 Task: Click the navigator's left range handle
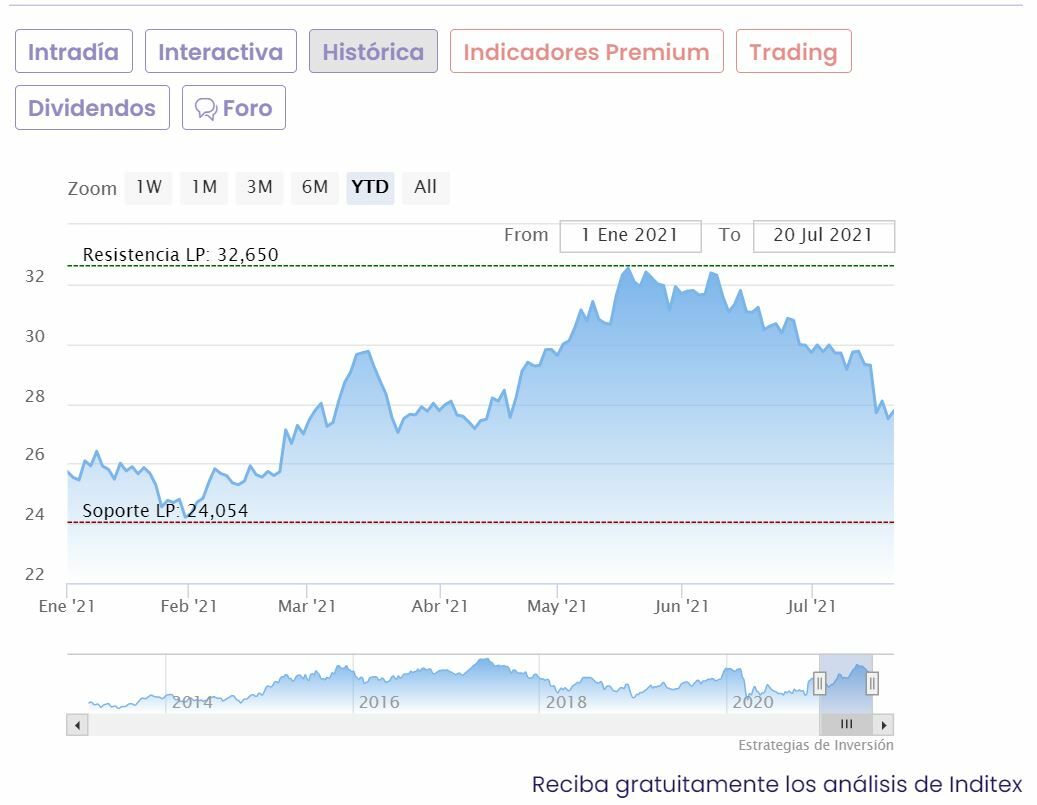[819, 683]
